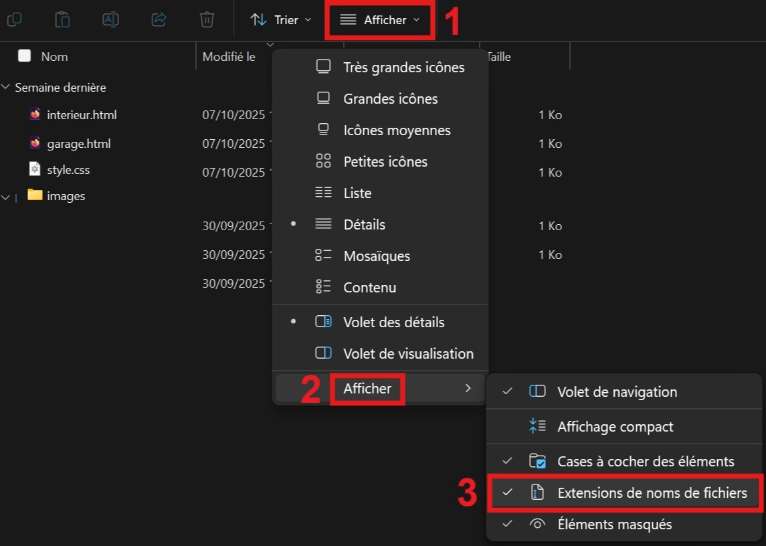This screenshot has height=546, width=766.
Task: Toggle Extensions de noms de fichiers
Action: [651, 493]
